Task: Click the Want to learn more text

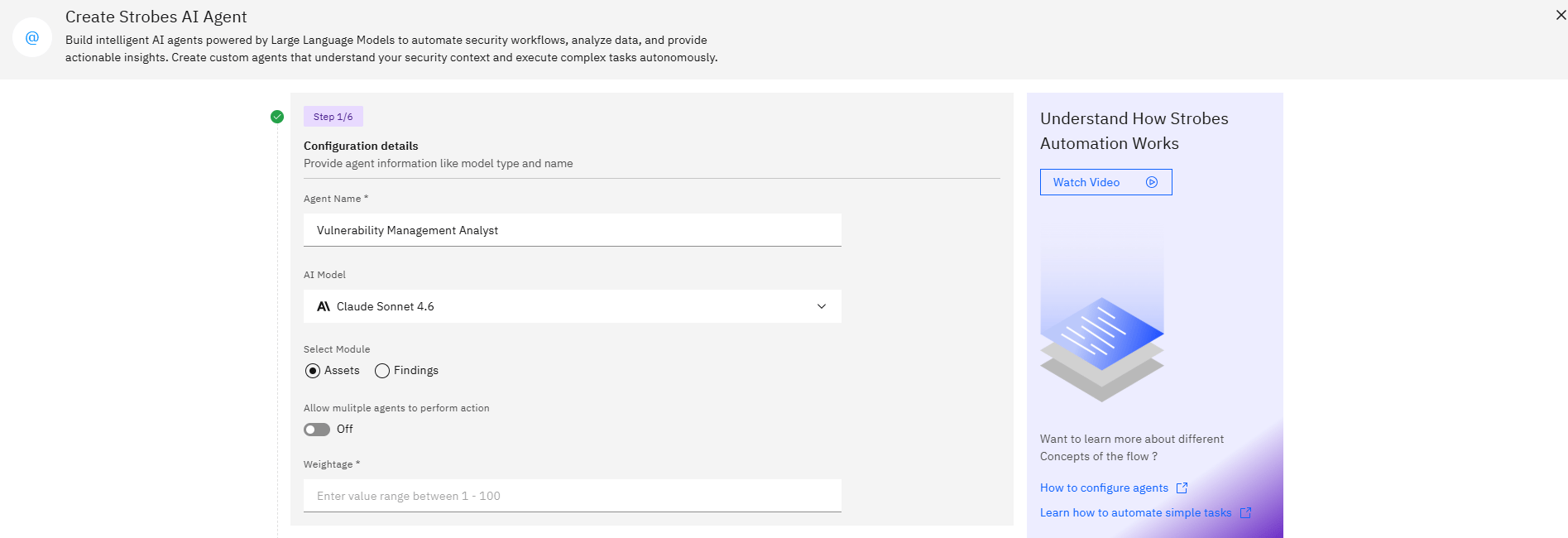Action: (1132, 448)
